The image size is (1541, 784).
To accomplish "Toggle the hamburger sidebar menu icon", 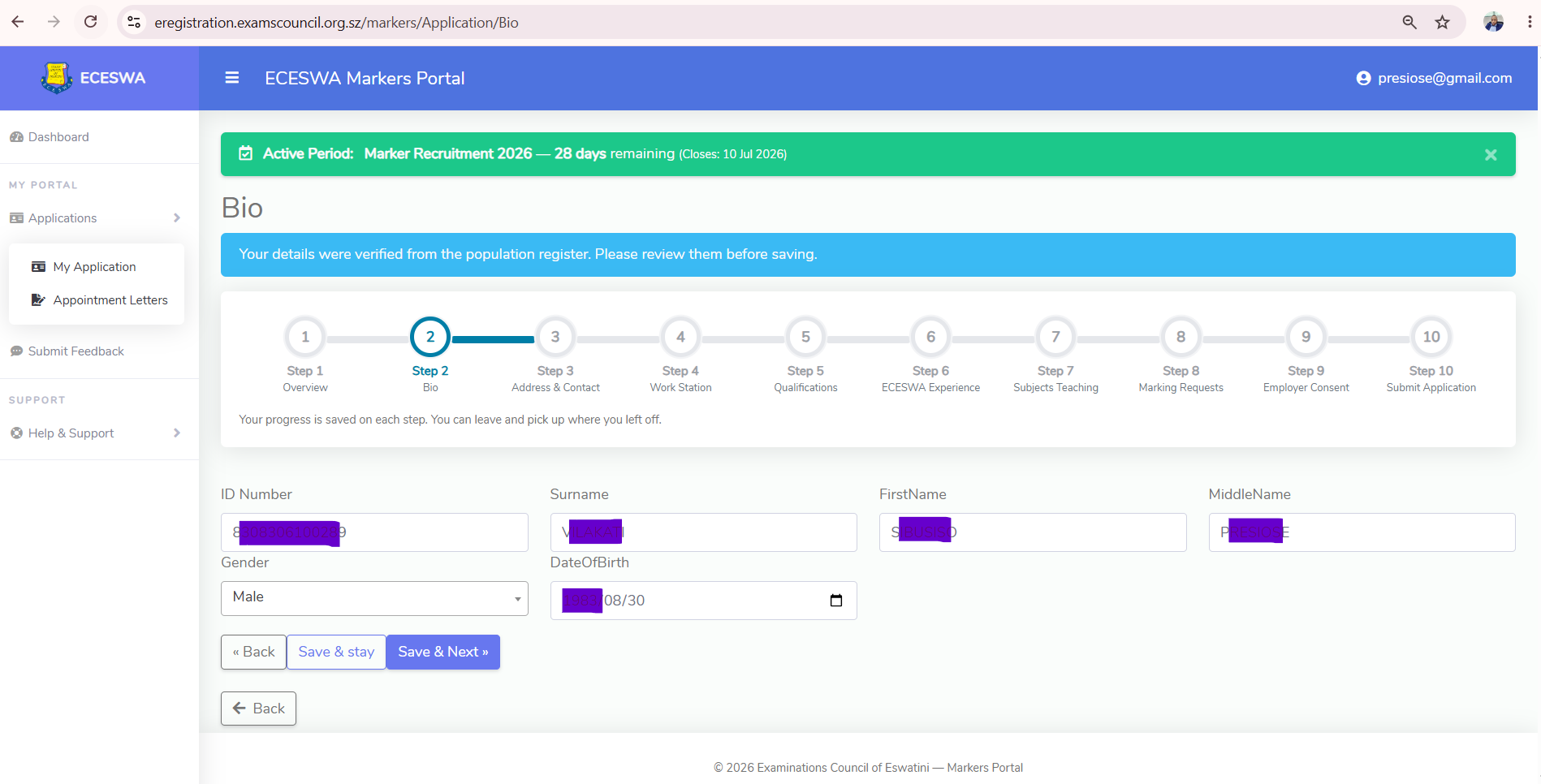I will 232,78.
